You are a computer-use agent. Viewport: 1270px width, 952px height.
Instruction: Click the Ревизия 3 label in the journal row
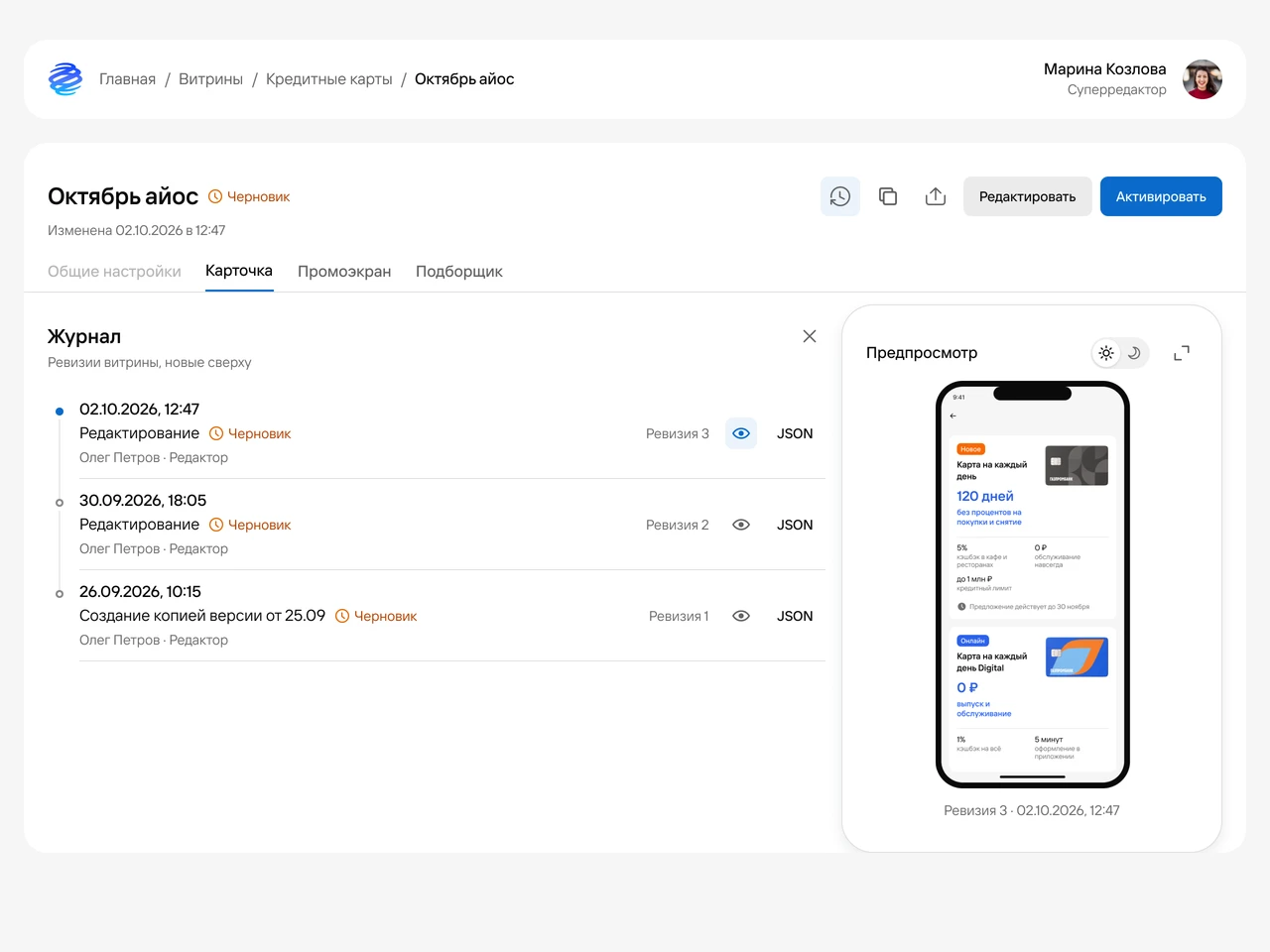click(678, 433)
